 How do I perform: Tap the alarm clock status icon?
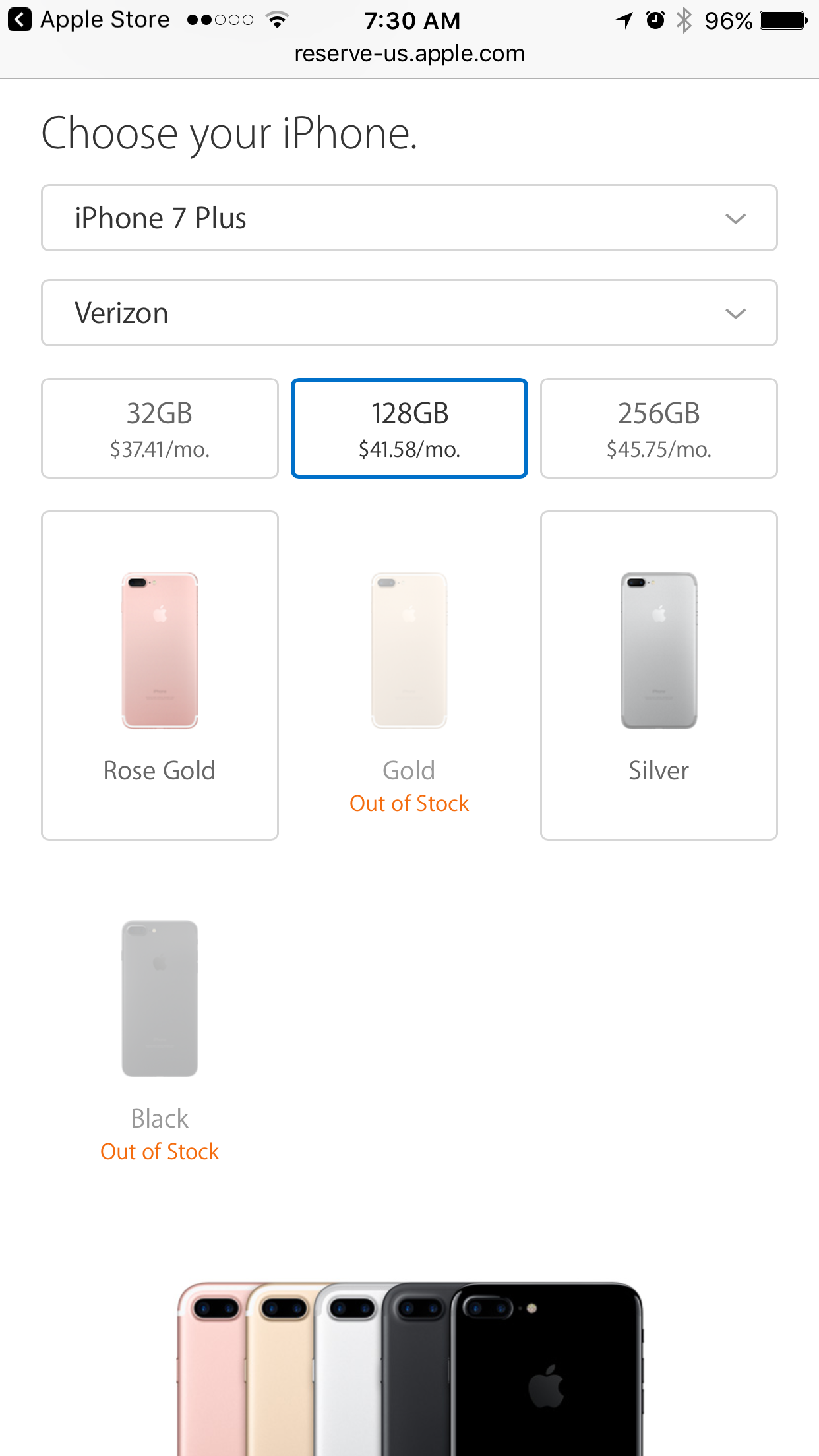point(655,20)
